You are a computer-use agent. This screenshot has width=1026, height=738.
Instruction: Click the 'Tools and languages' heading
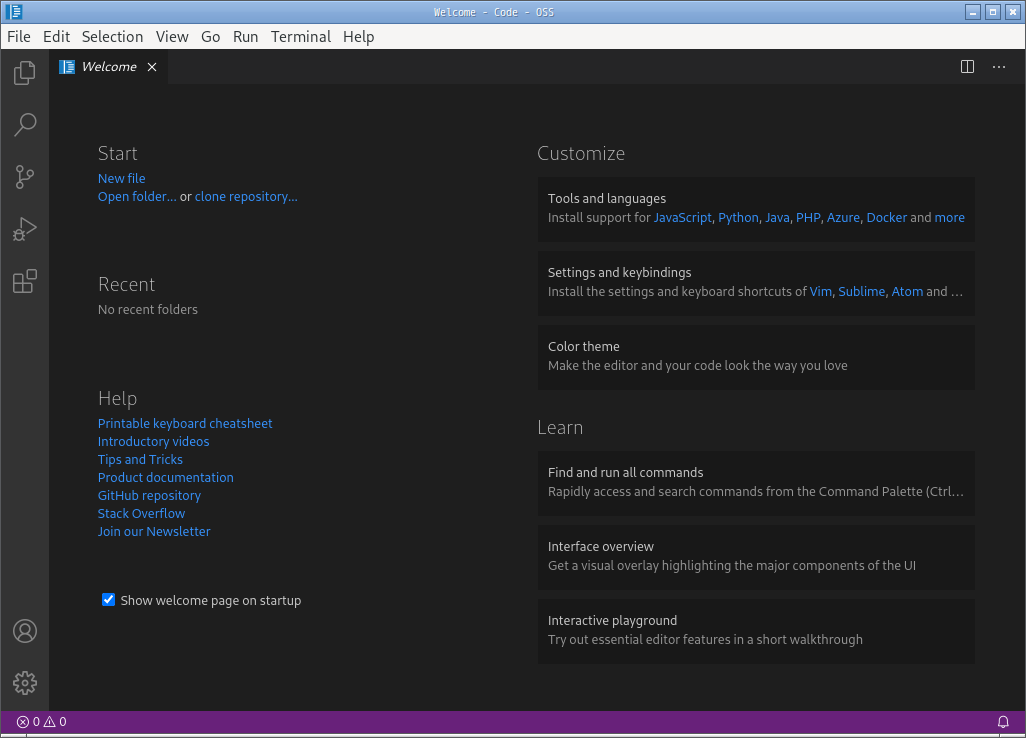pos(607,199)
